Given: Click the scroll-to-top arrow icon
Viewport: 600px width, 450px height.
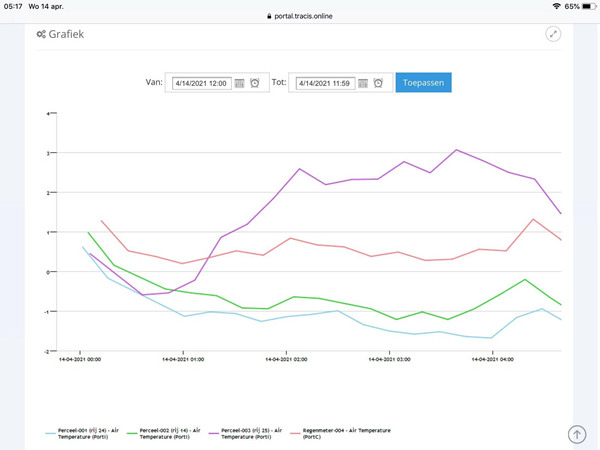Looking at the screenshot, I should coord(577,434).
